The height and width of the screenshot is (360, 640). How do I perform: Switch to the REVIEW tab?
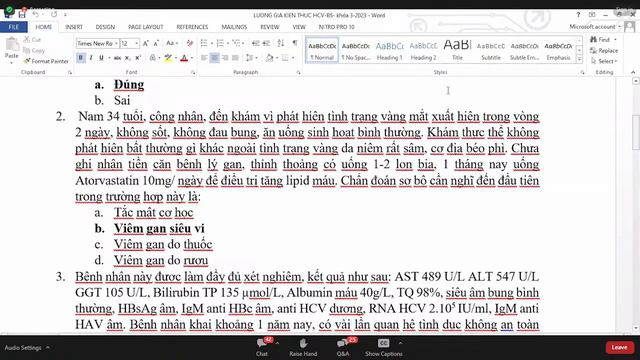[x=270, y=27]
